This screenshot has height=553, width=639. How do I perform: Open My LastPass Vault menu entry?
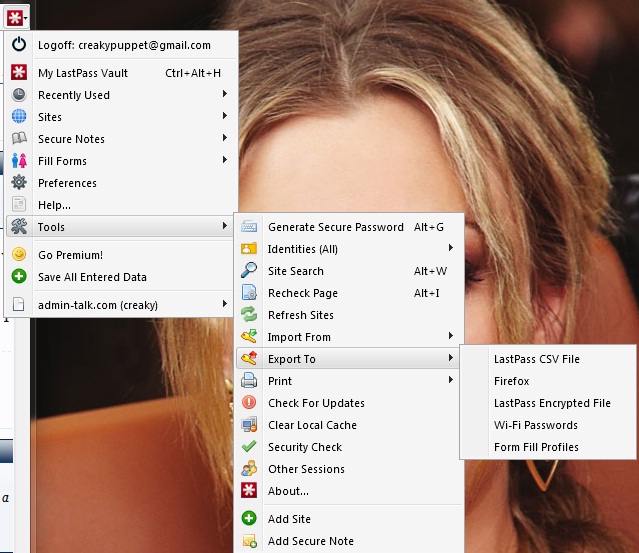click(x=121, y=73)
